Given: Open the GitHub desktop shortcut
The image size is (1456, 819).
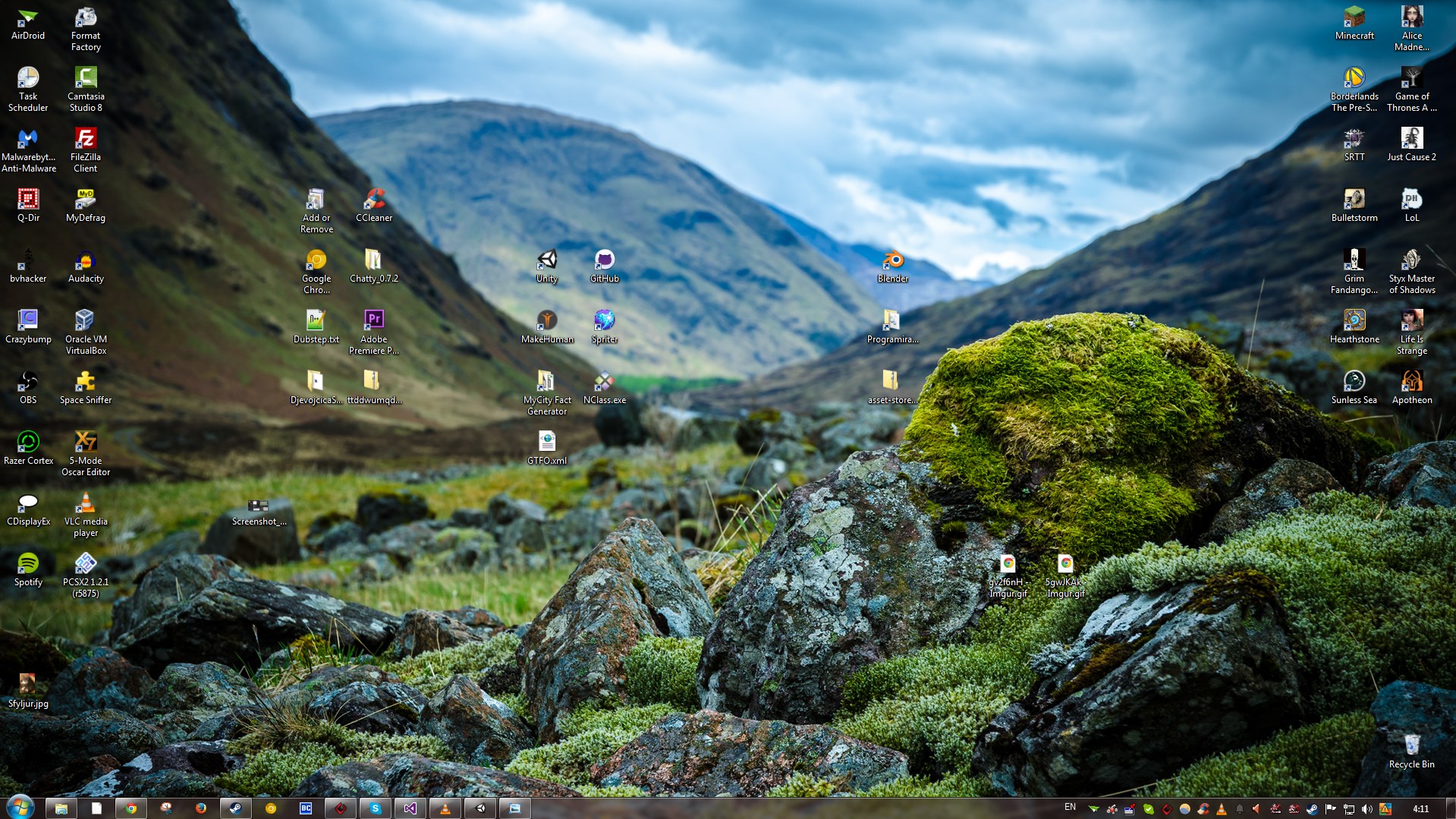Looking at the screenshot, I should click(605, 266).
